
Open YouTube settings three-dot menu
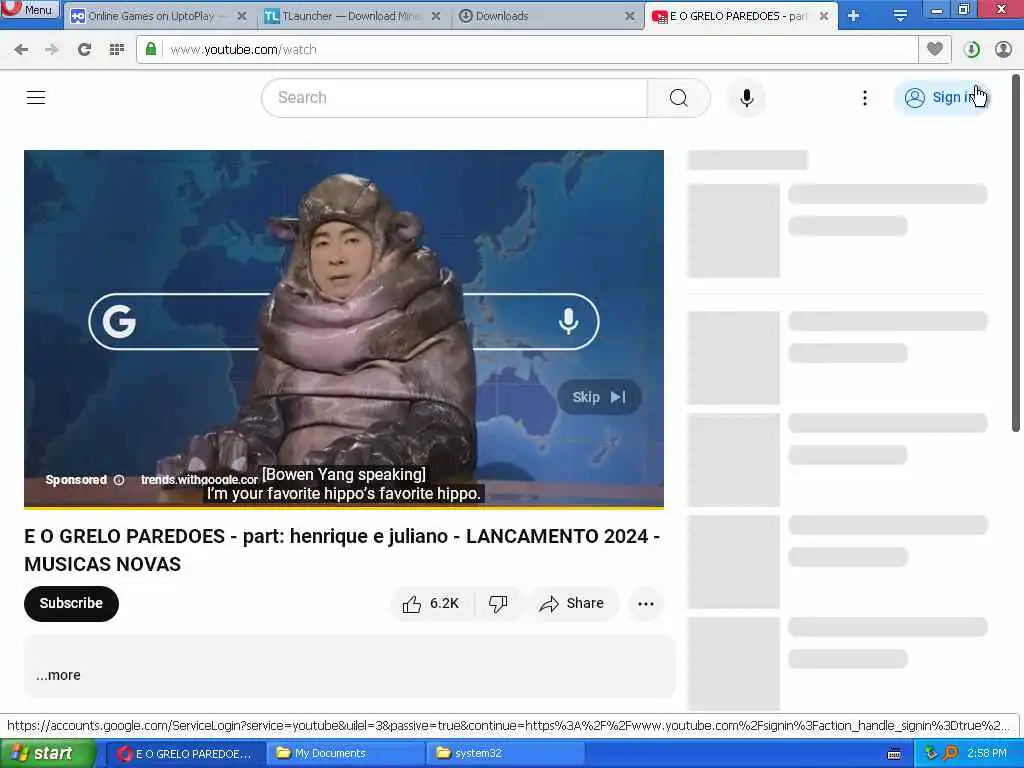865,98
